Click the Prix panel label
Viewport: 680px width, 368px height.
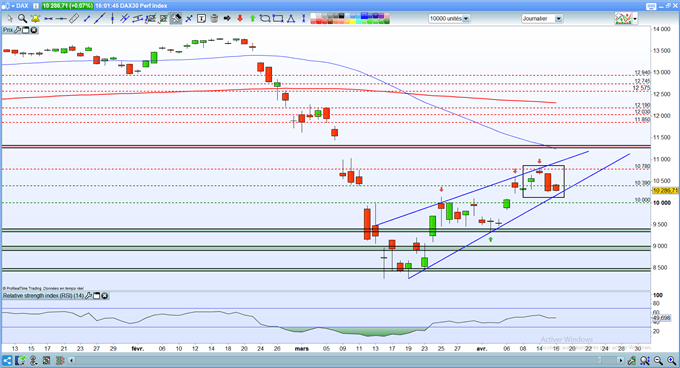point(8,30)
